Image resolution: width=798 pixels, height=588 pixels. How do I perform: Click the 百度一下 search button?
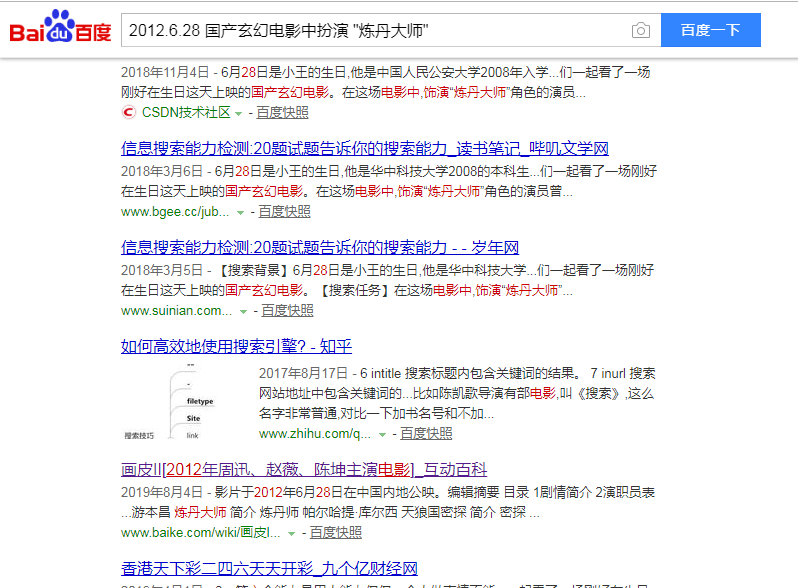click(710, 30)
